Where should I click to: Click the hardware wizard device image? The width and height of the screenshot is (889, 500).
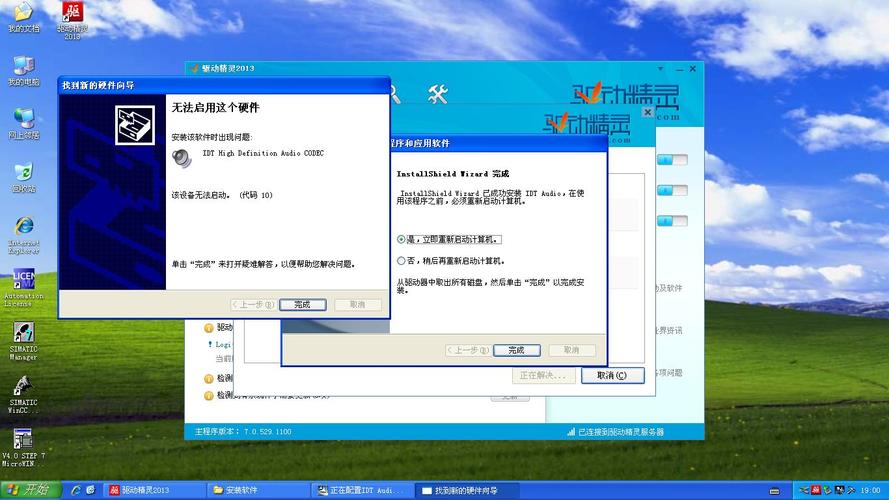pyautogui.click(x=135, y=125)
